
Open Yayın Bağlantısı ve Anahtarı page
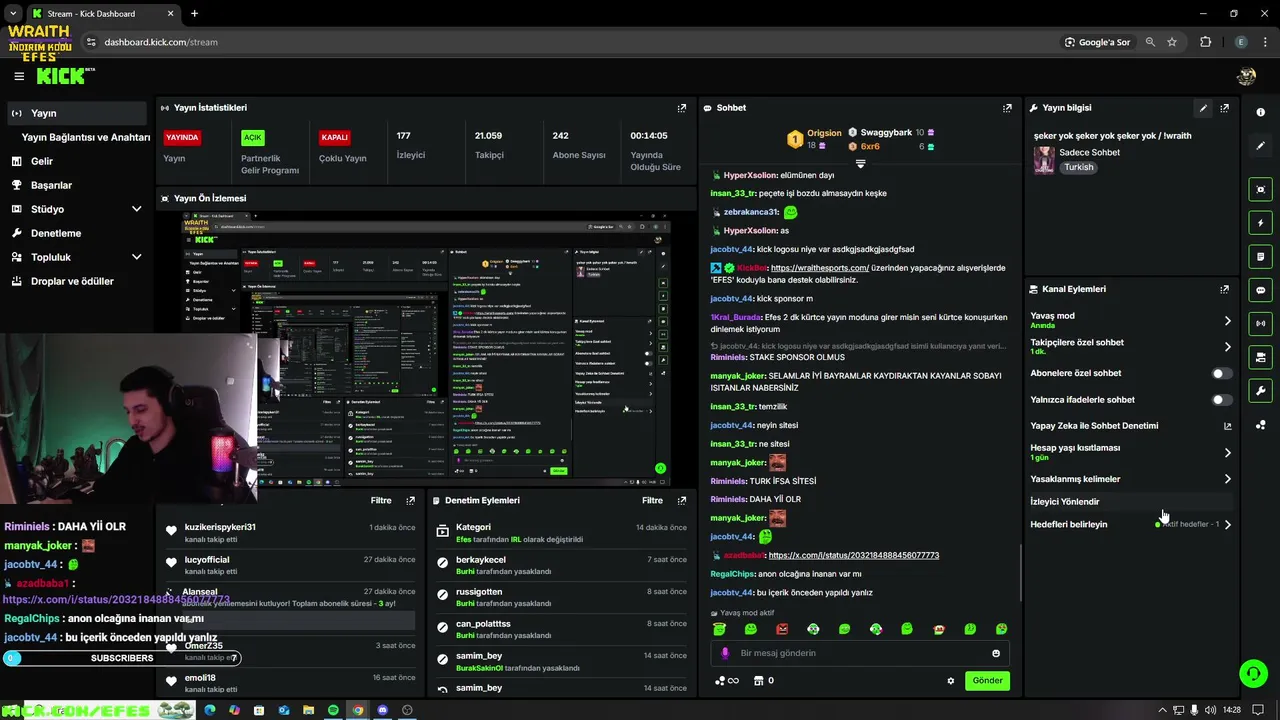coord(86,137)
